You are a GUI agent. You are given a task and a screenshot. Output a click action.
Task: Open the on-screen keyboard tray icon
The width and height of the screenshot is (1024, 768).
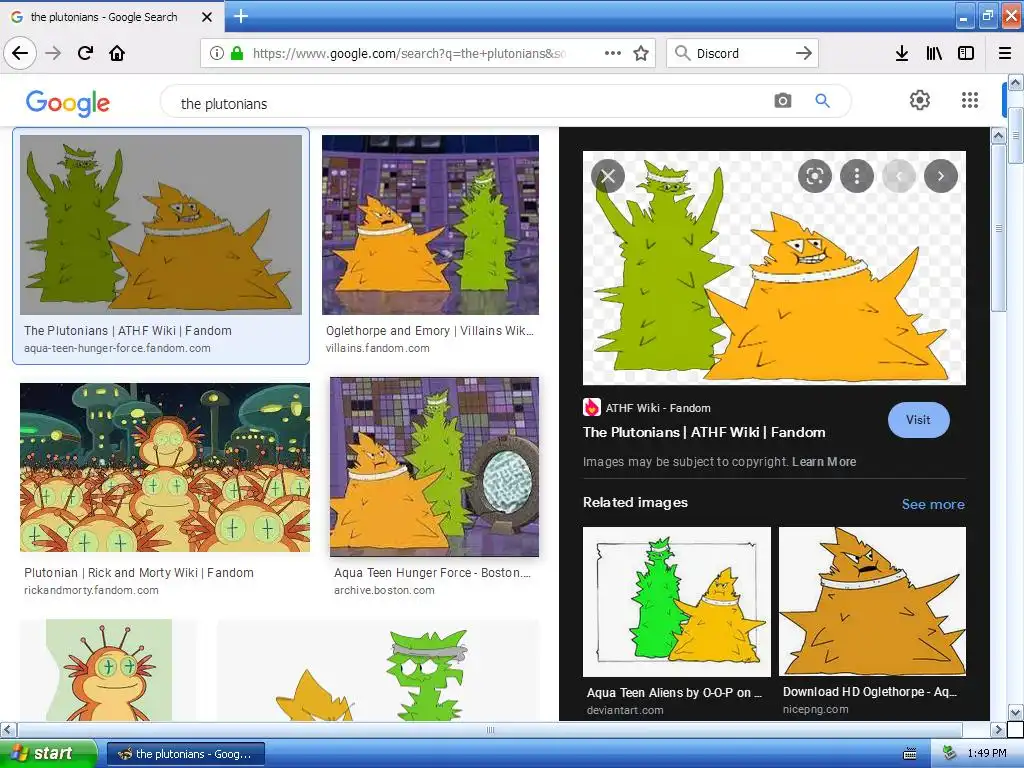910,754
